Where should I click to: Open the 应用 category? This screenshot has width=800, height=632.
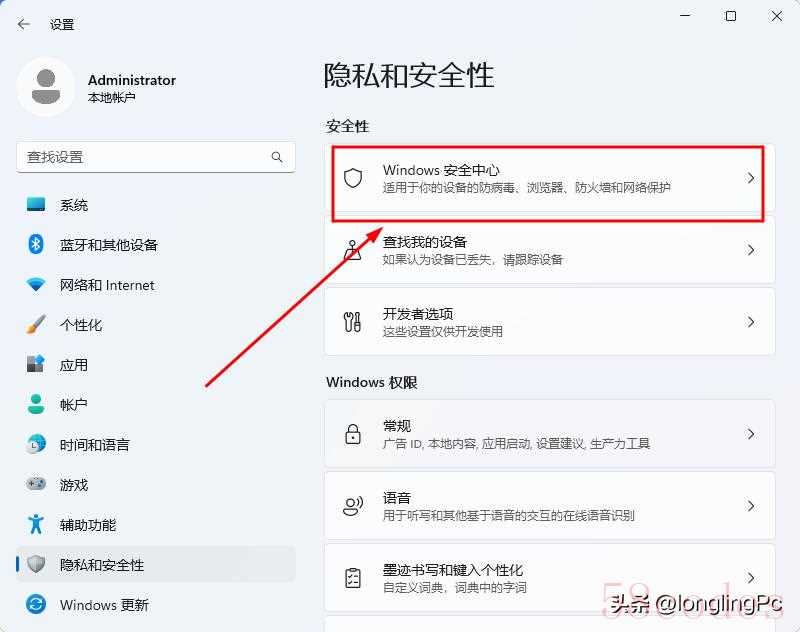[x=156, y=364]
